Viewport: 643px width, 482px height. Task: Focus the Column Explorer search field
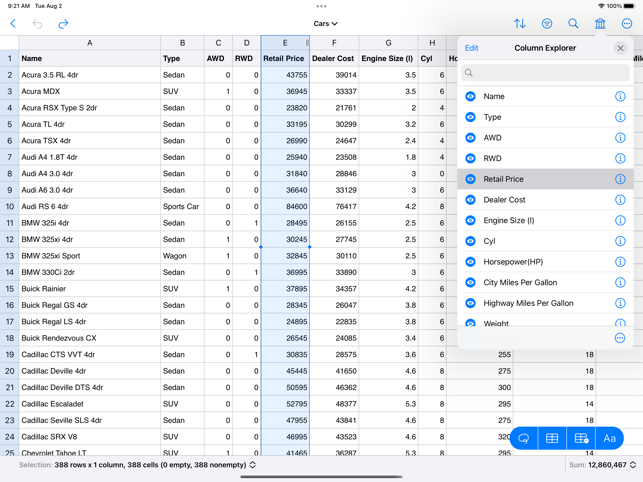pyautogui.click(x=545, y=73)
